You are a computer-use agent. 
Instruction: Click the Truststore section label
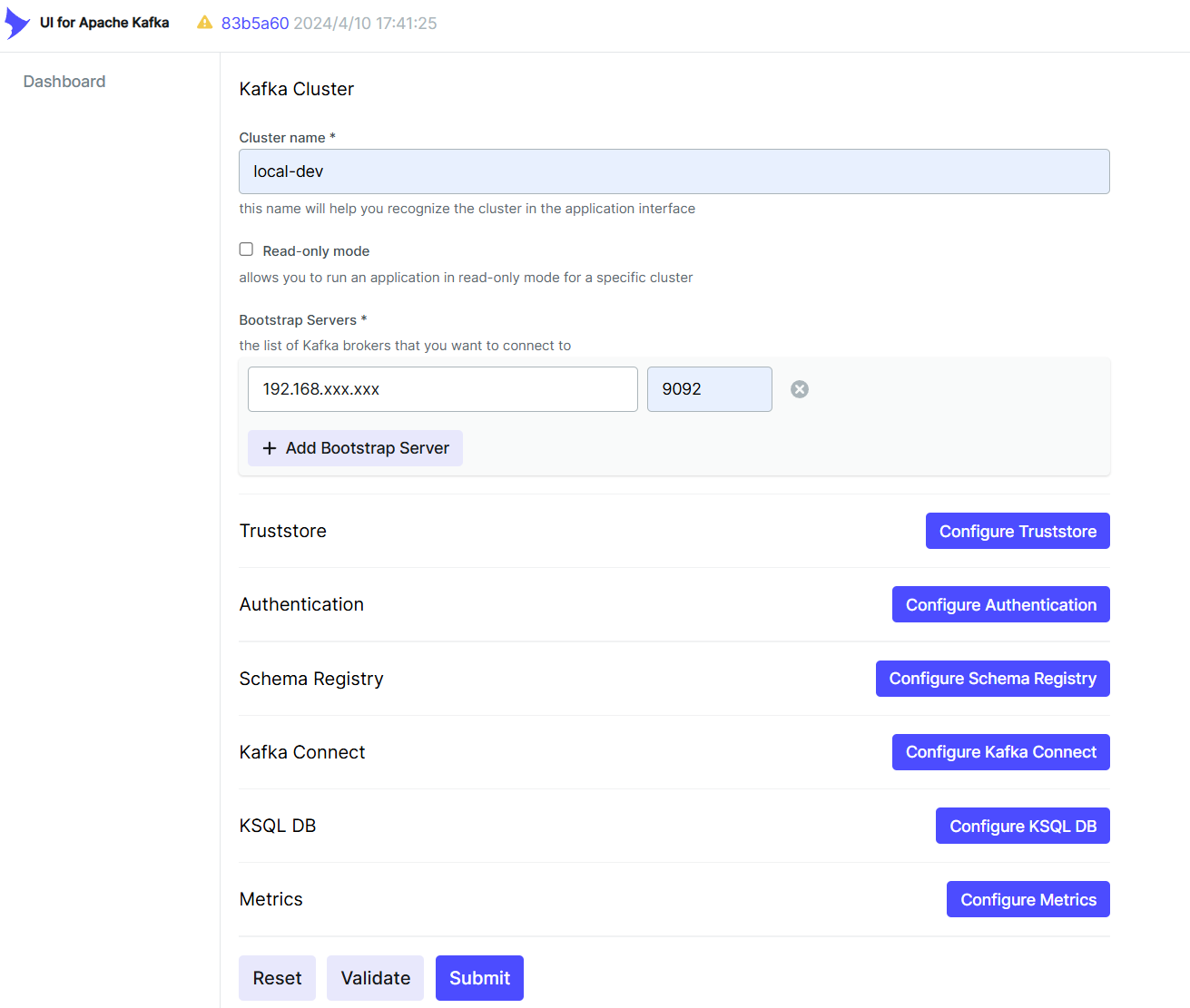[x=283, y=531]
